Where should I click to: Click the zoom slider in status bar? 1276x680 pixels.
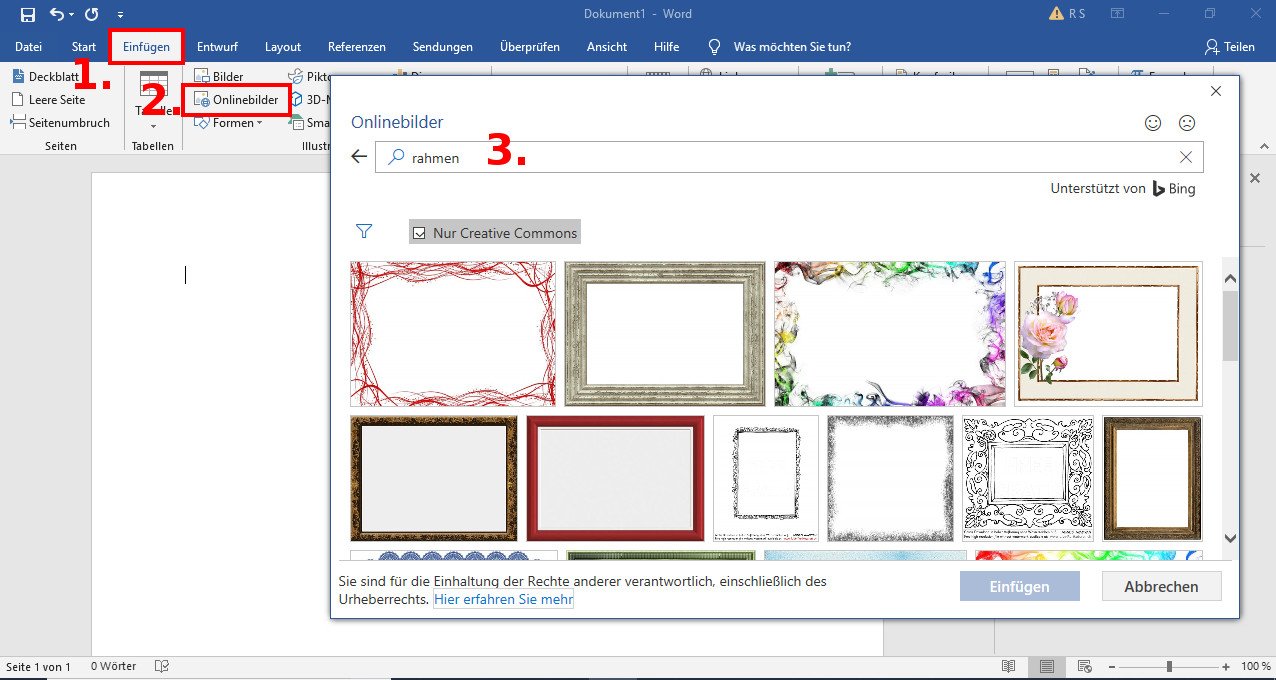point(1168,667)
